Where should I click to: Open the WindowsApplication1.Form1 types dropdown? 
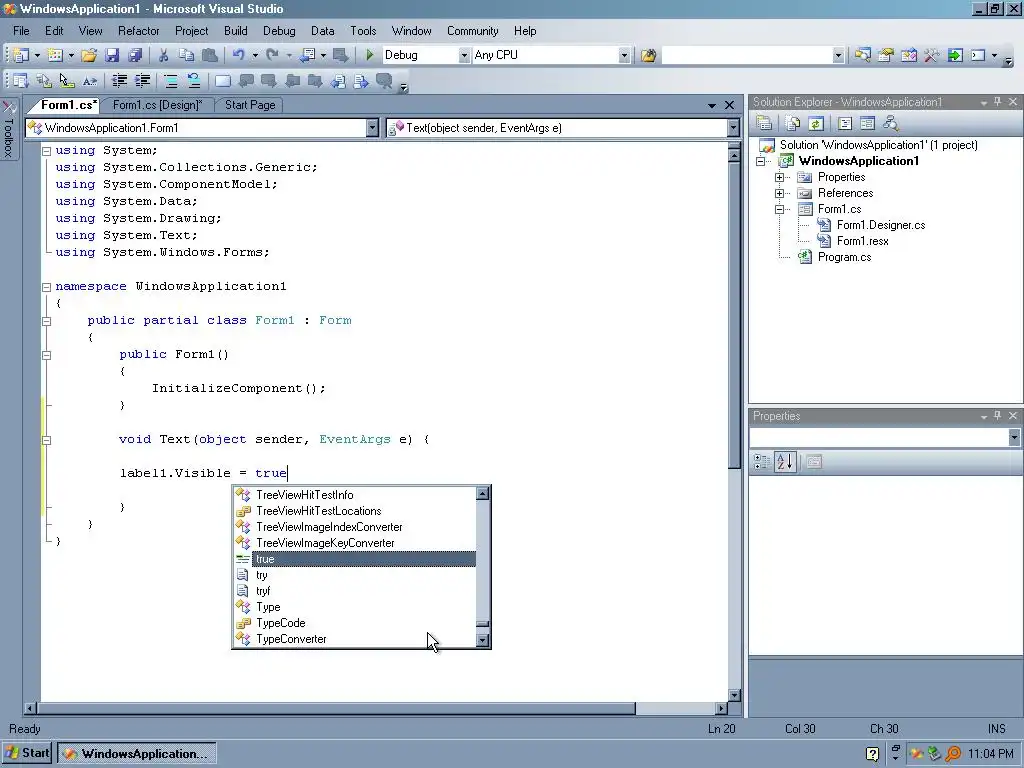coord(372,128)
